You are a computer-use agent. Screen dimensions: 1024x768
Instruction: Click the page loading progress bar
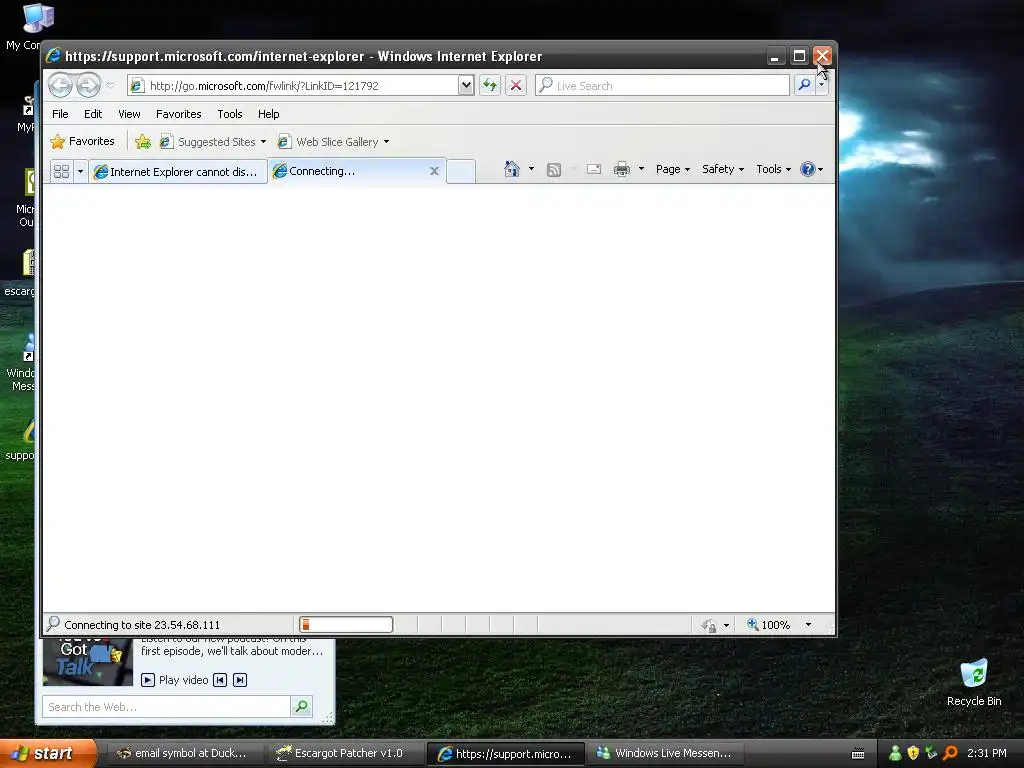click(x=346, y=625)
